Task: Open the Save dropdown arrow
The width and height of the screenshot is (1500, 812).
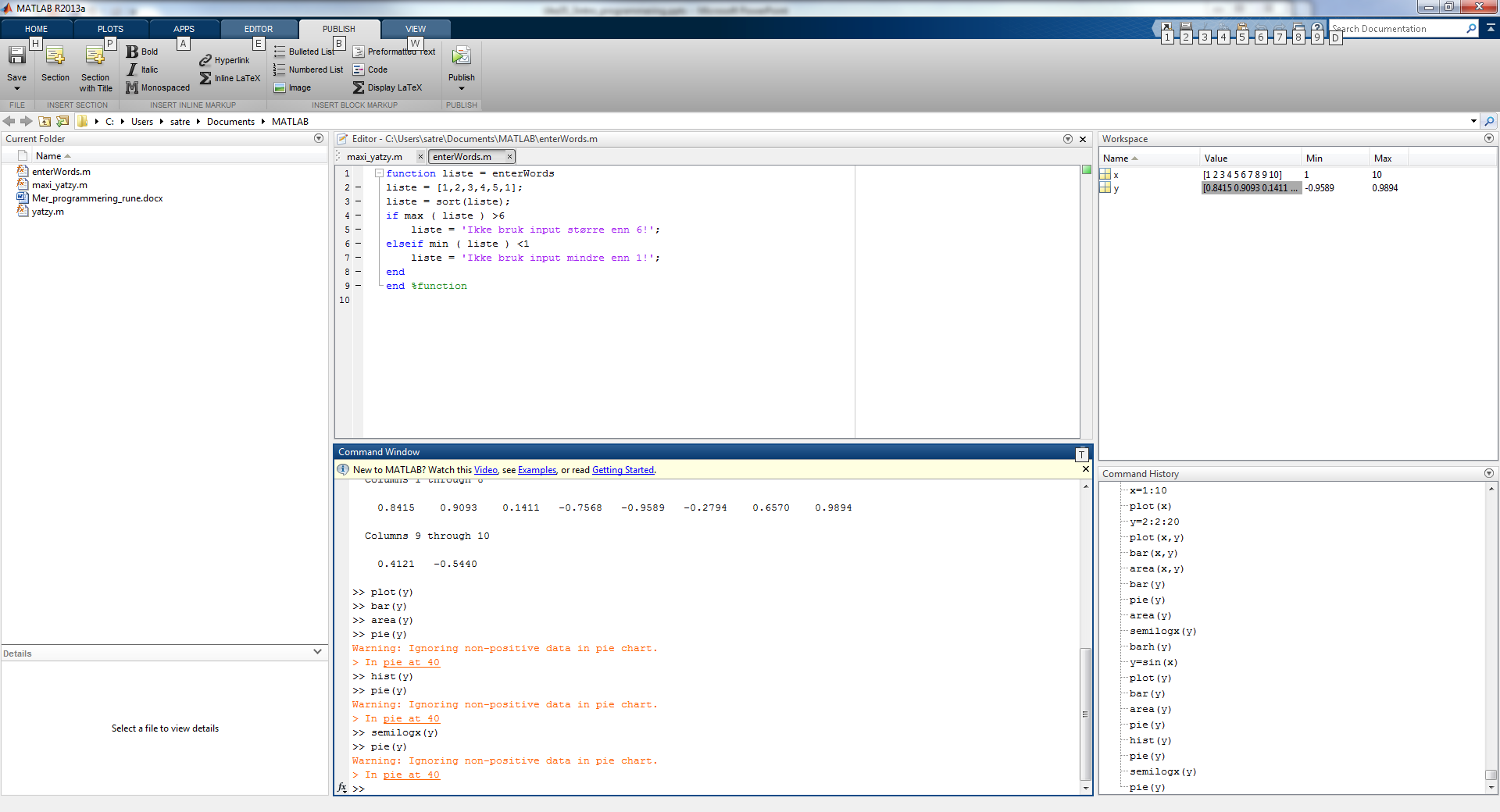Action: click(17, 88)
